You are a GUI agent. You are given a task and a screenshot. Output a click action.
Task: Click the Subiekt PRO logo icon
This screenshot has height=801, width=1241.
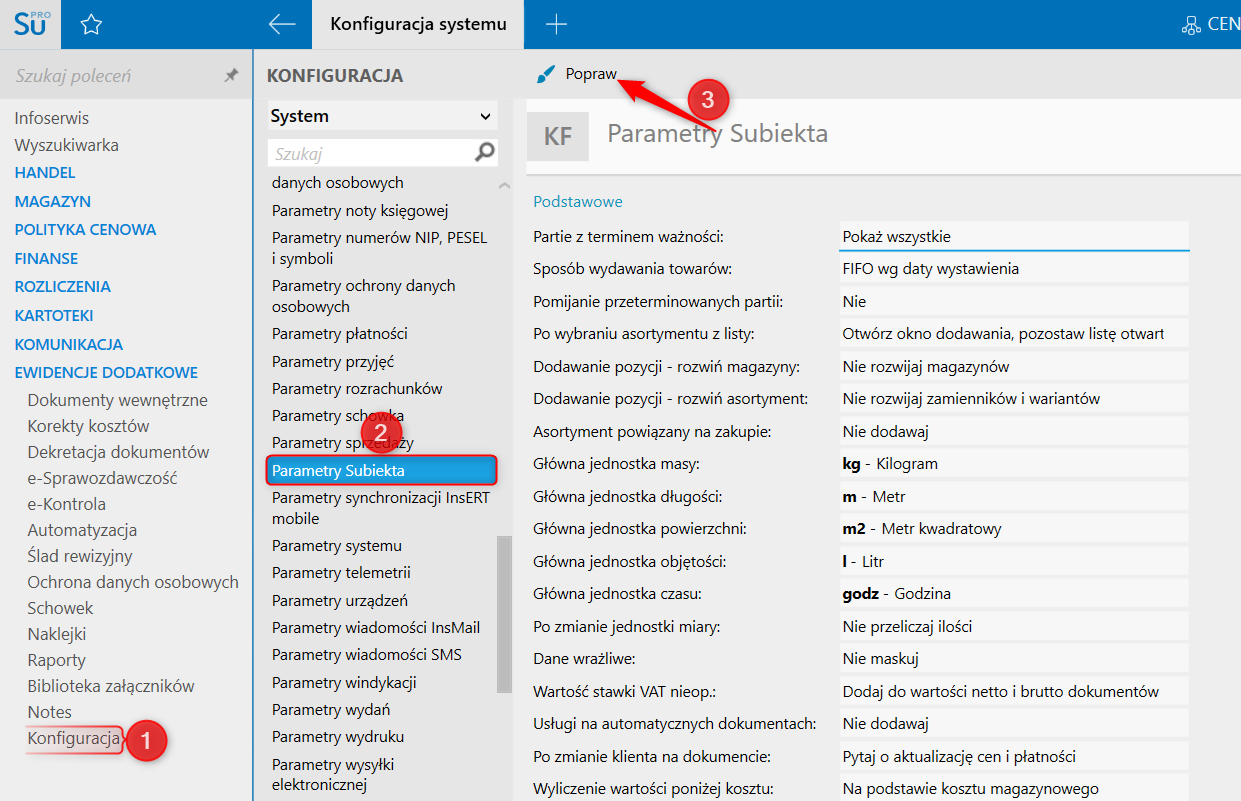[x=30, y=24]
